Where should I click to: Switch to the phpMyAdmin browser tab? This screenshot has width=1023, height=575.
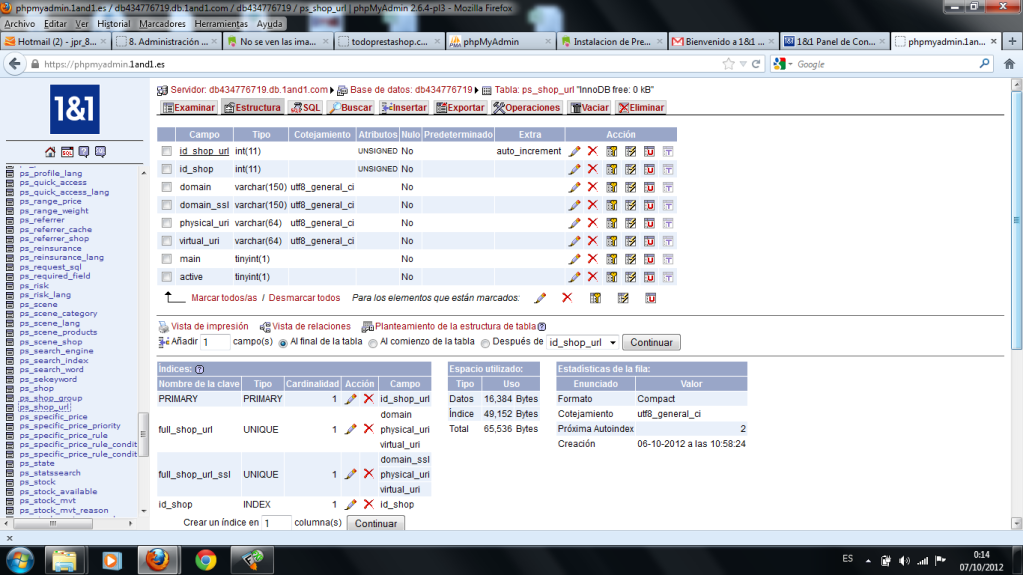(500, 41)
